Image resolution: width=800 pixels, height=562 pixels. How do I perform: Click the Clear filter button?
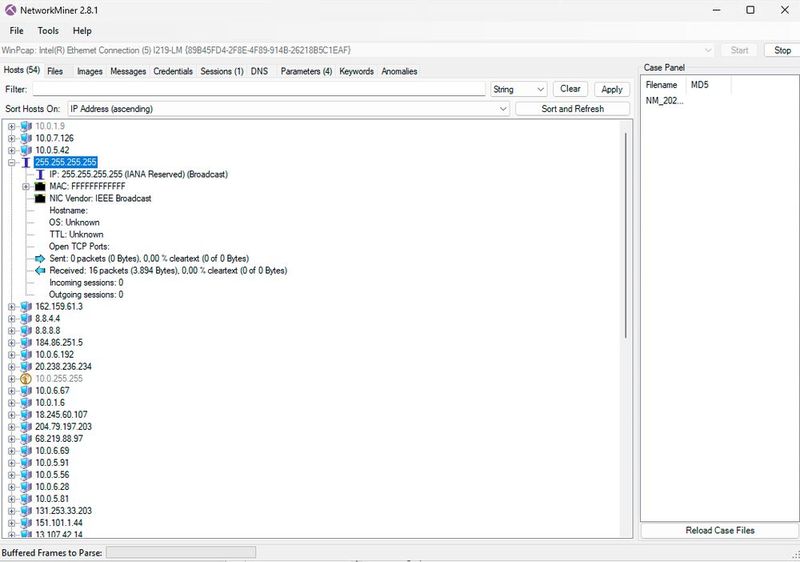pyautogui.click(x=570, y=89)
